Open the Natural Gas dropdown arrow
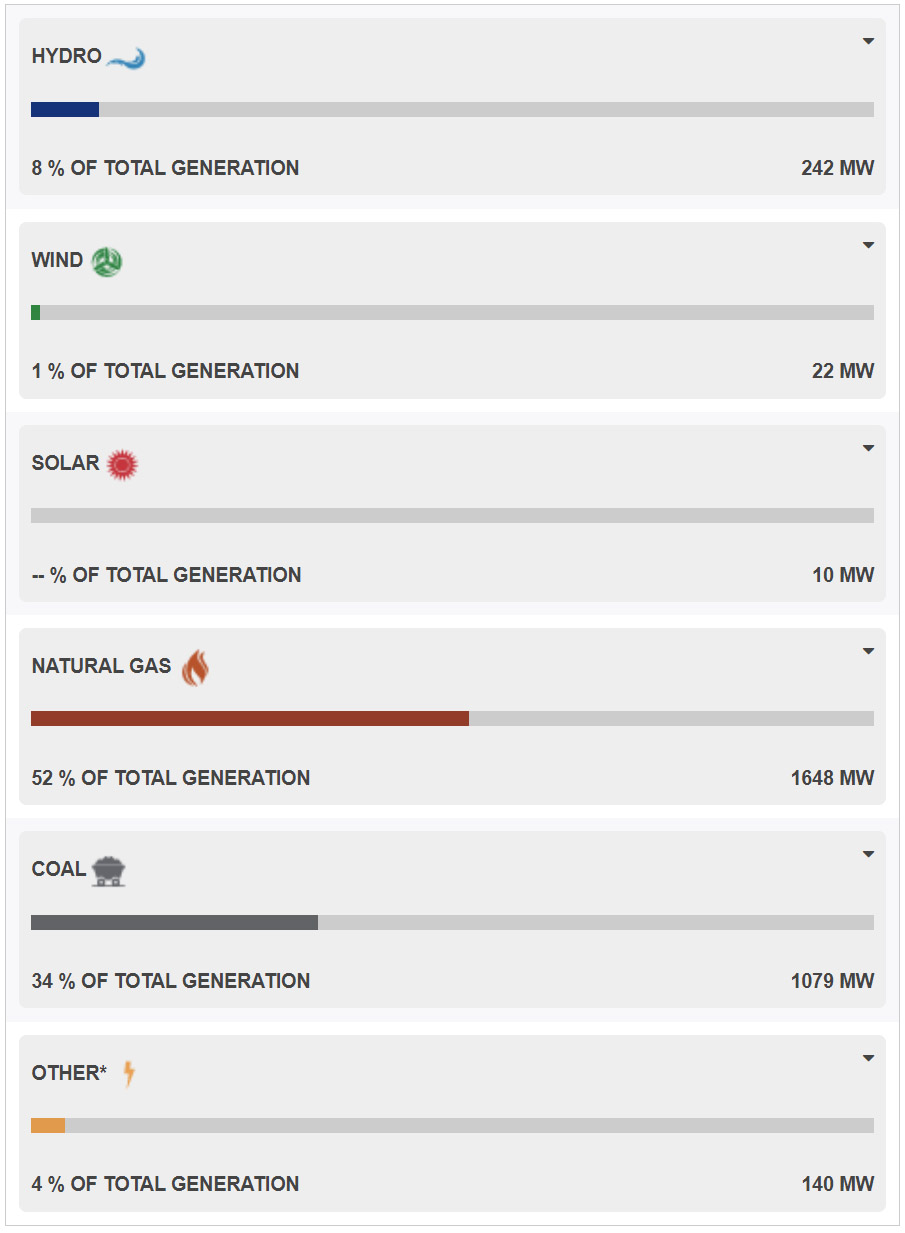The image size is (905, 1233). click(868, 651)
